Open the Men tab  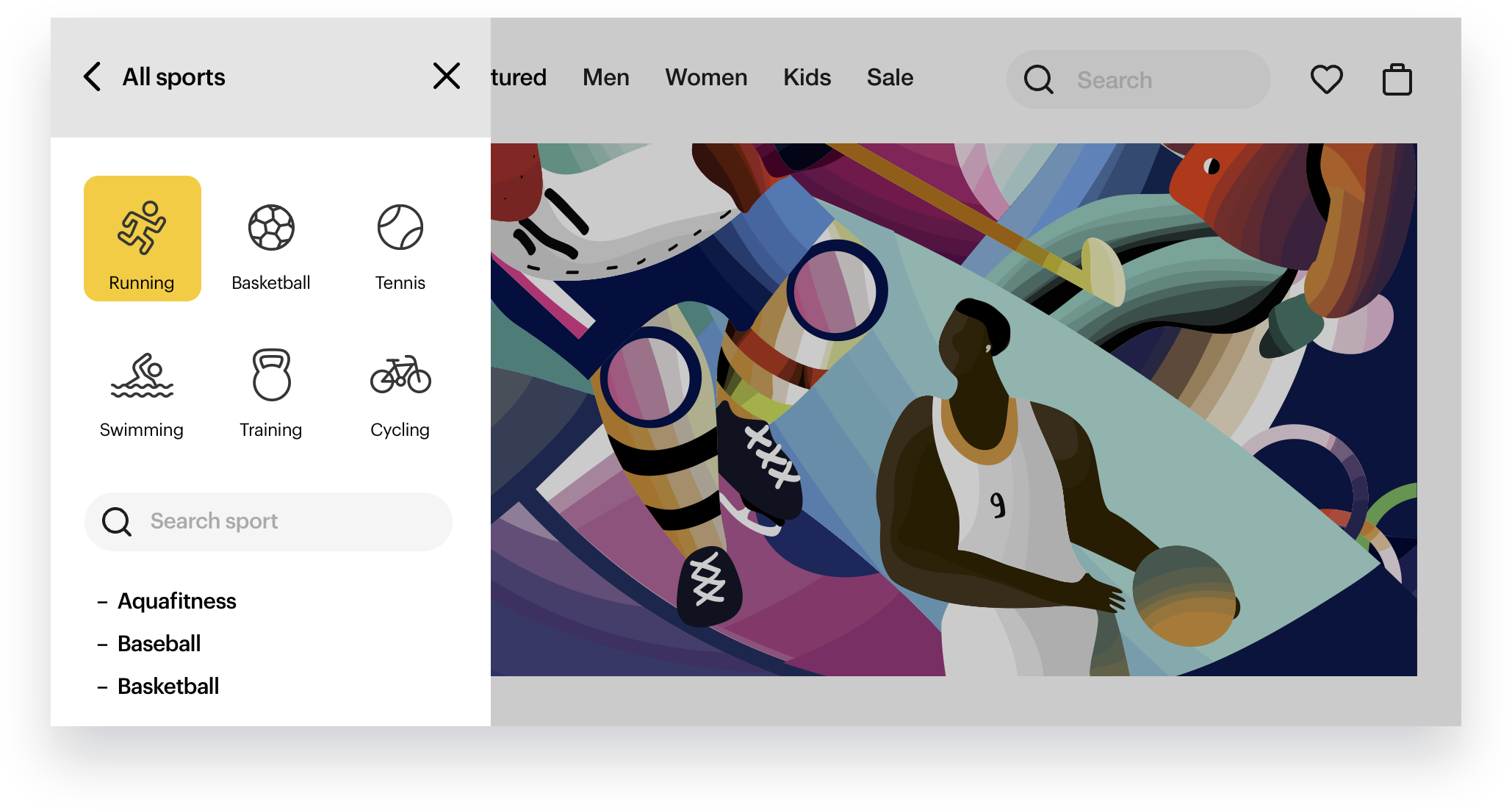coord(605,77)
